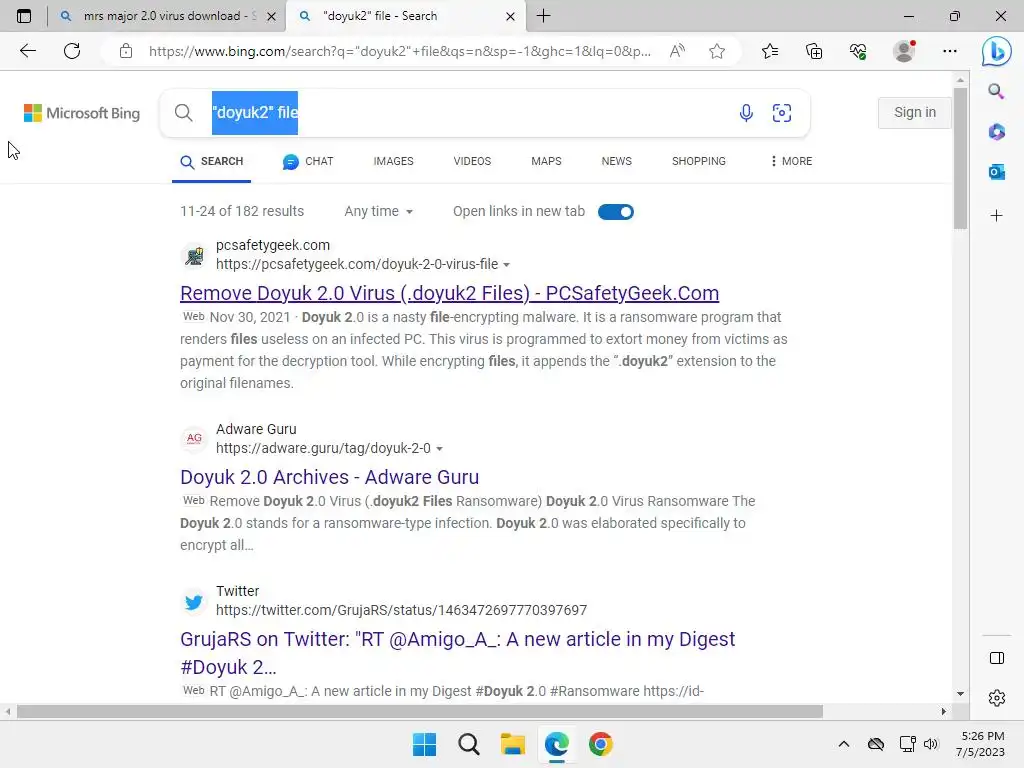Switch to the NEWS tab
Screen dimensions: 1024x768
(x=616, y=161)
